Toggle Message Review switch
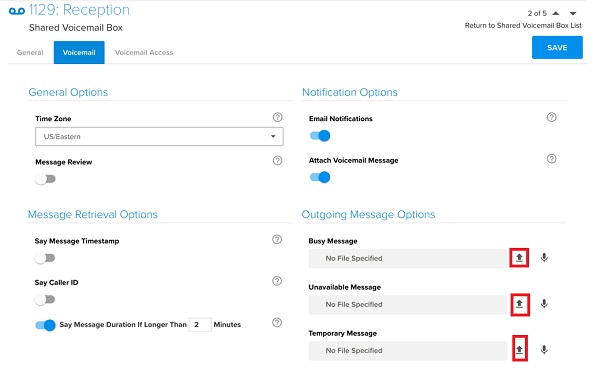 click(x=46, y=179)
